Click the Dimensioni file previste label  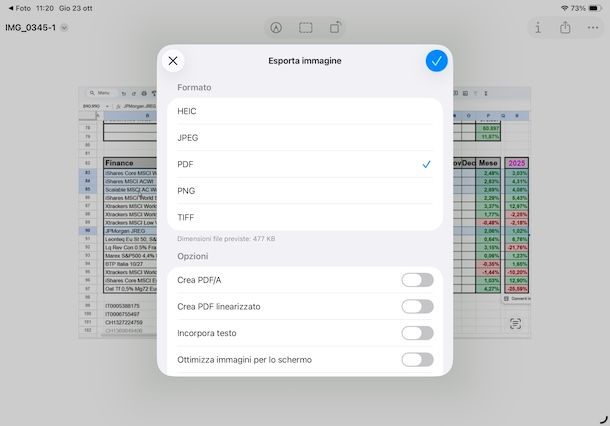[226, 239]
